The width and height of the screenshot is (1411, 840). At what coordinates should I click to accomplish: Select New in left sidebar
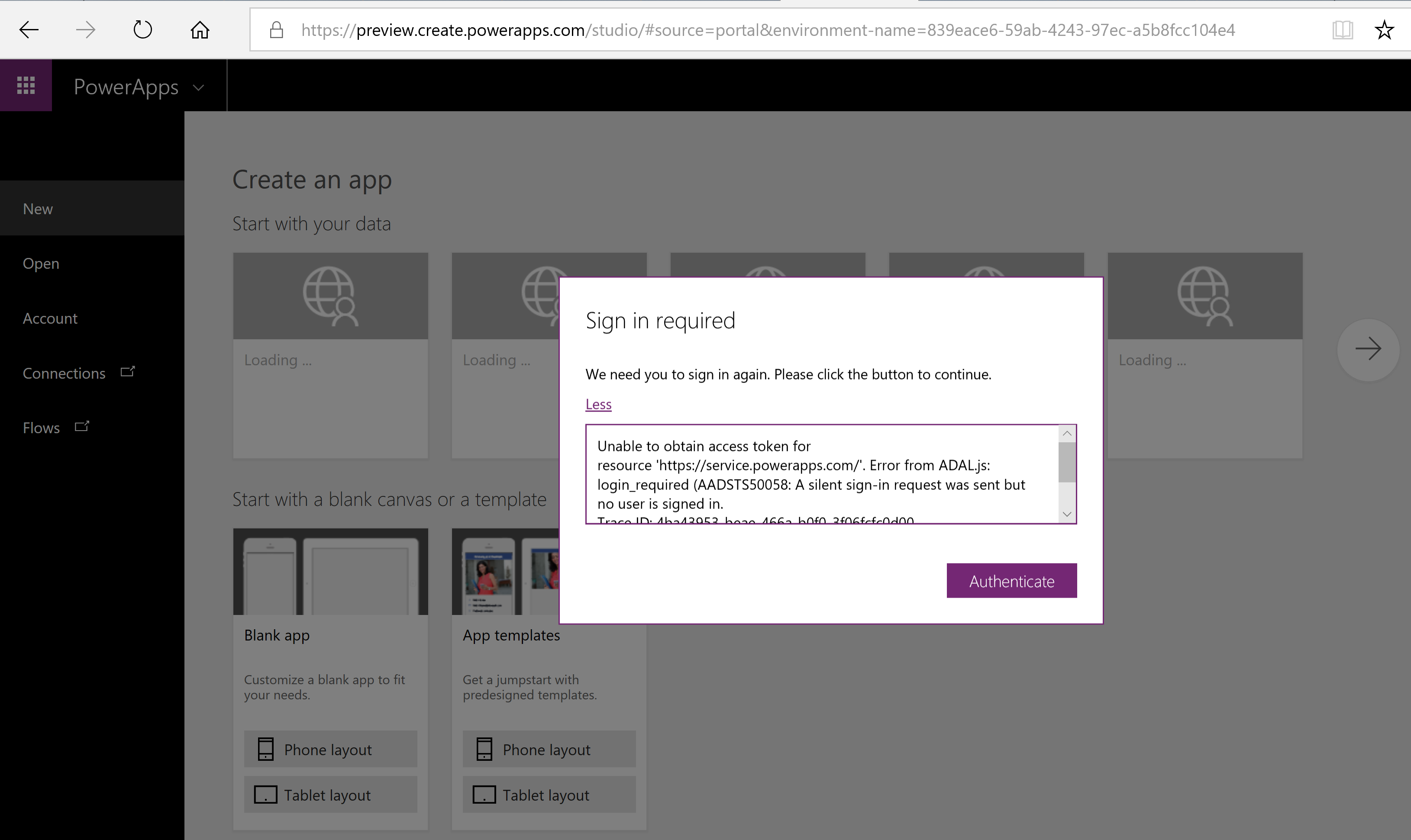pyautogui.click(x=38, y=209)
